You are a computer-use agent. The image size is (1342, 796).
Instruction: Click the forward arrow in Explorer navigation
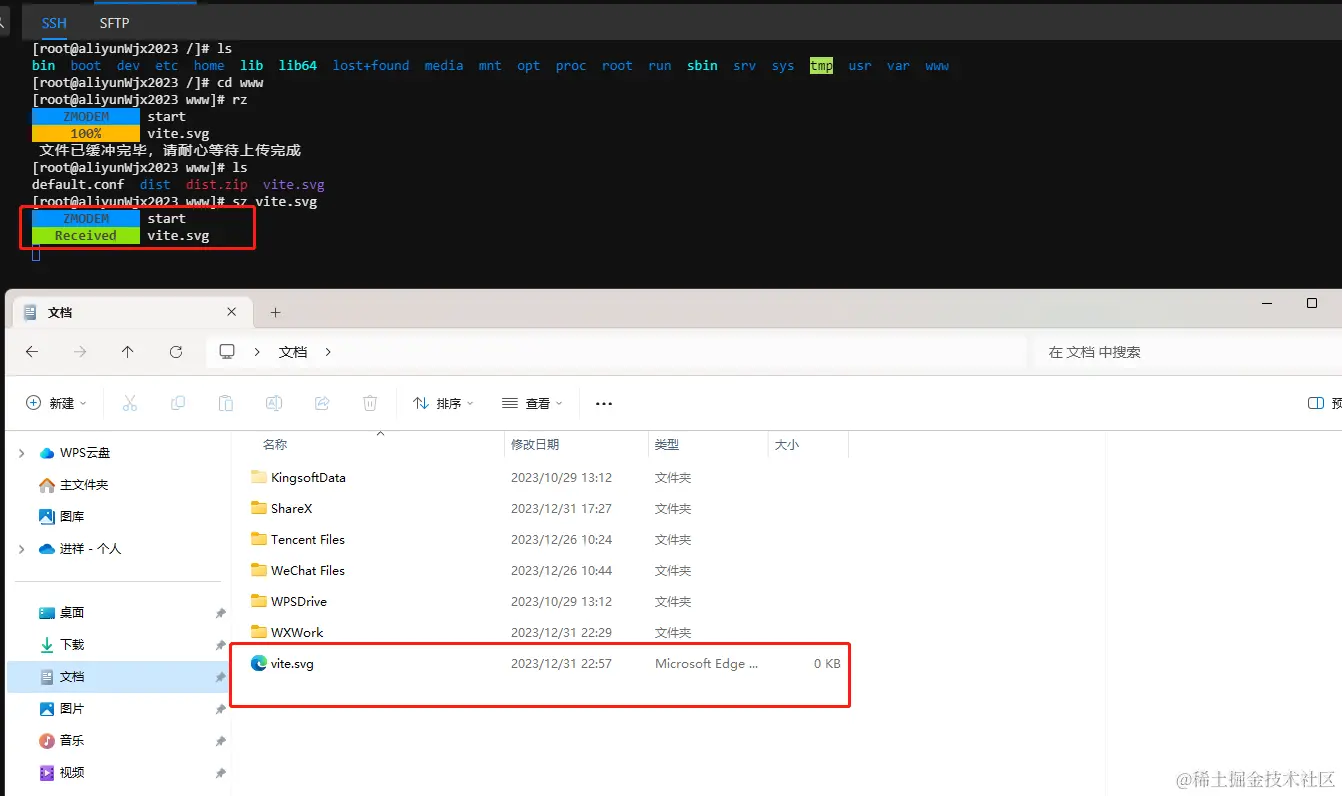[80, 352]
